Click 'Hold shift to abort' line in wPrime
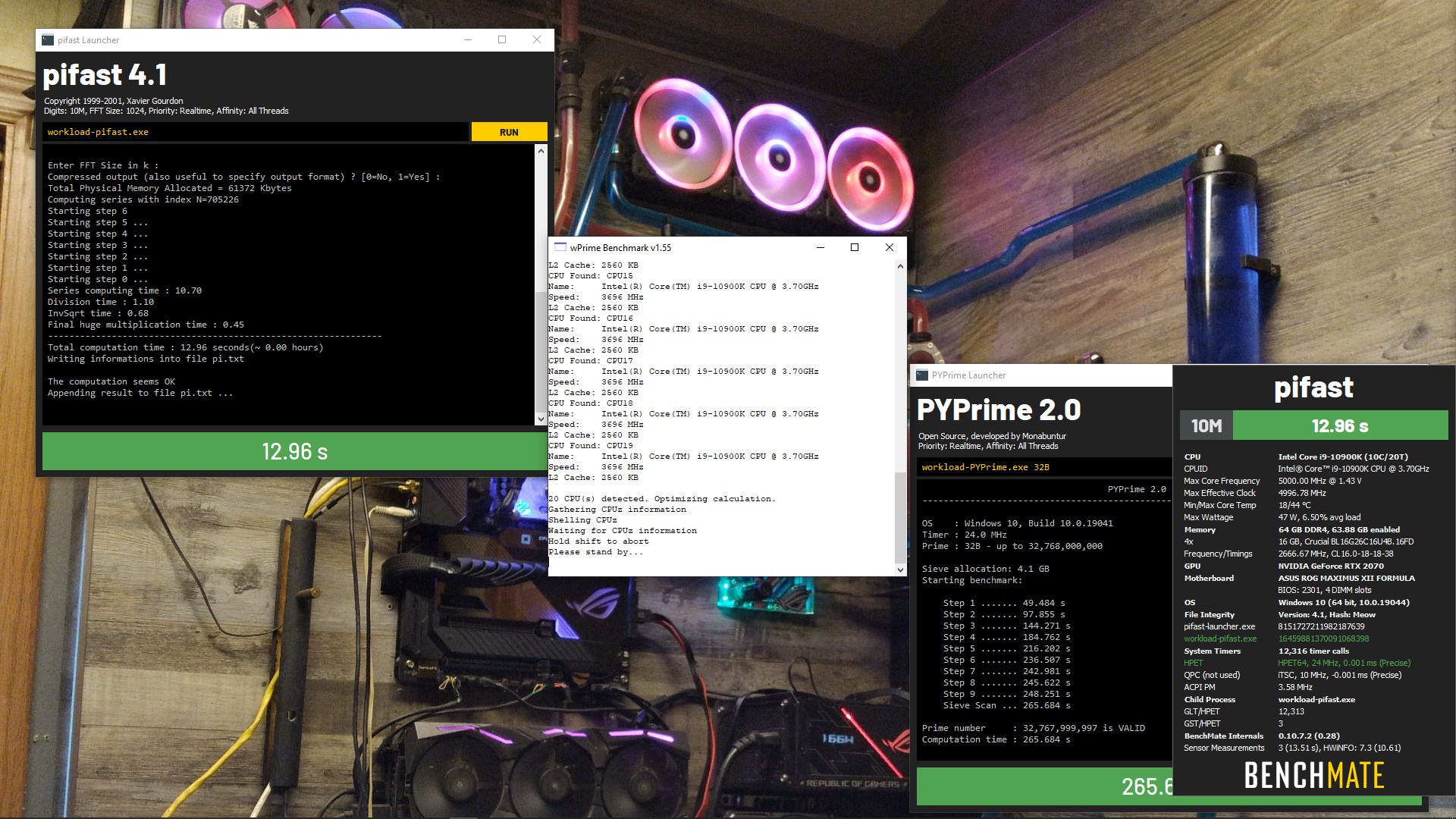Image resolution: width=1456 pixels, height=819 pixels. pyautogui.click(x=599, y=541)
